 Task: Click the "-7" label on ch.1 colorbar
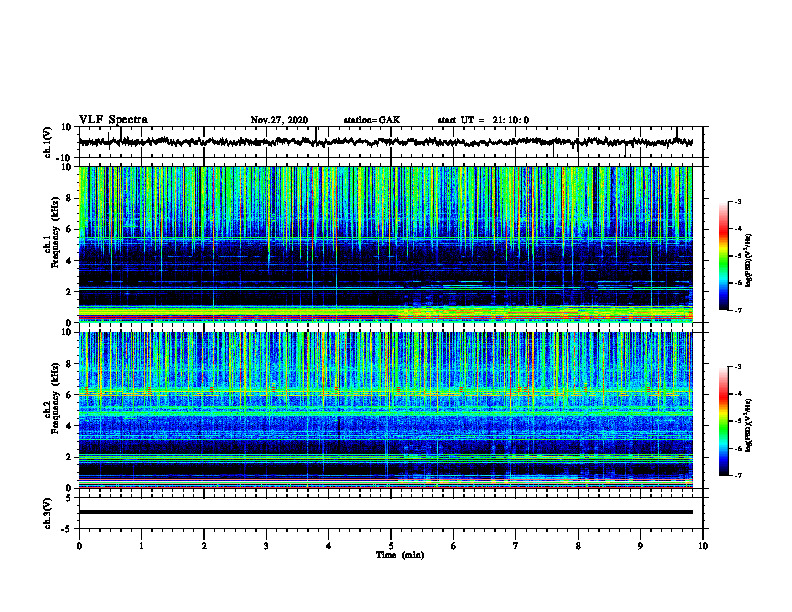(737, 310)
